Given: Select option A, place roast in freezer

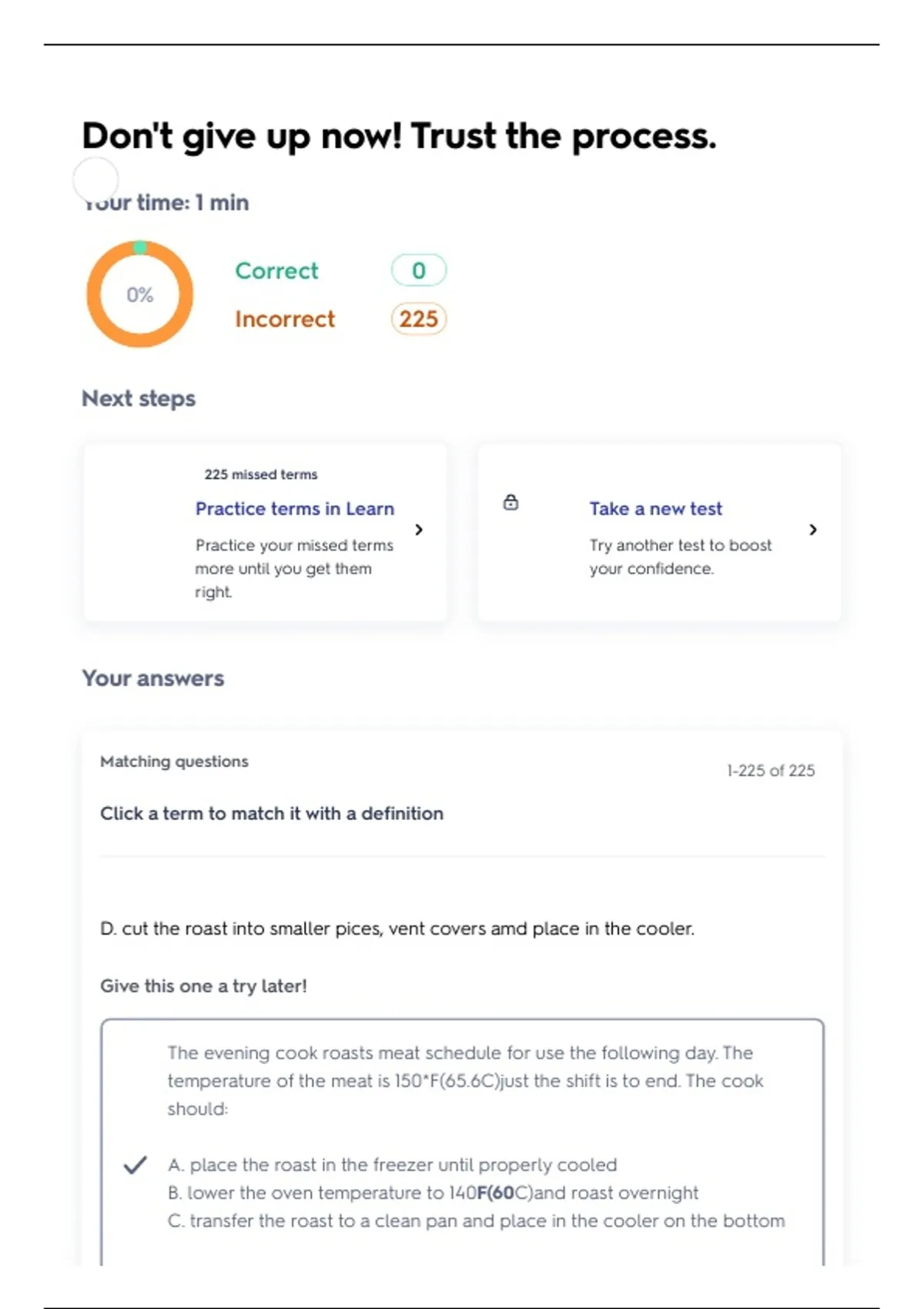Looking at the screenshot, I should coord(392,1165).
